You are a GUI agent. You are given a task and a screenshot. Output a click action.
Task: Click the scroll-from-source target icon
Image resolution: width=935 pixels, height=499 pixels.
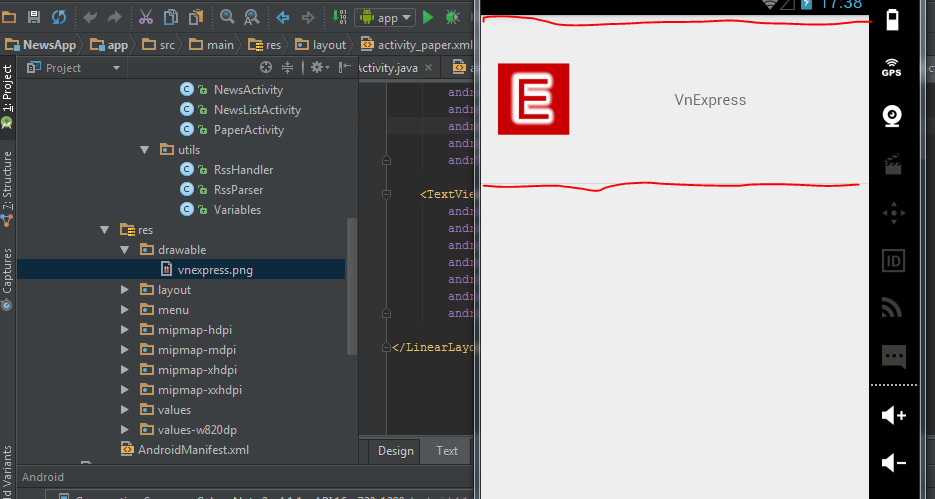pyautogui.click(x=266, y=67)
